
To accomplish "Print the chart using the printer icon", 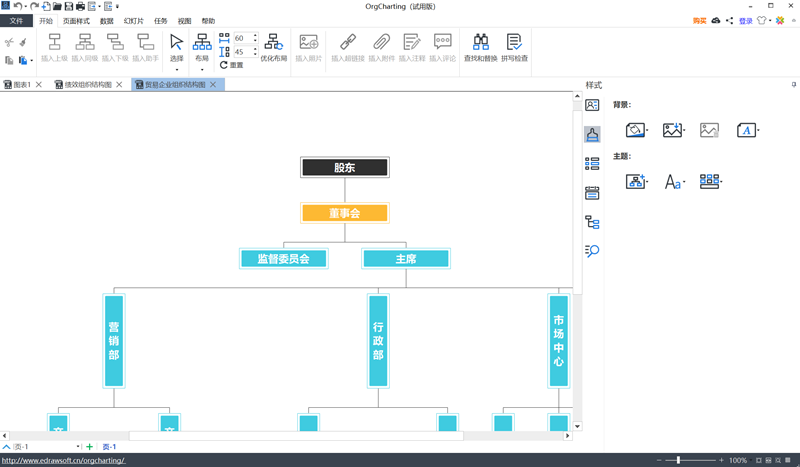I will [80, 6].
